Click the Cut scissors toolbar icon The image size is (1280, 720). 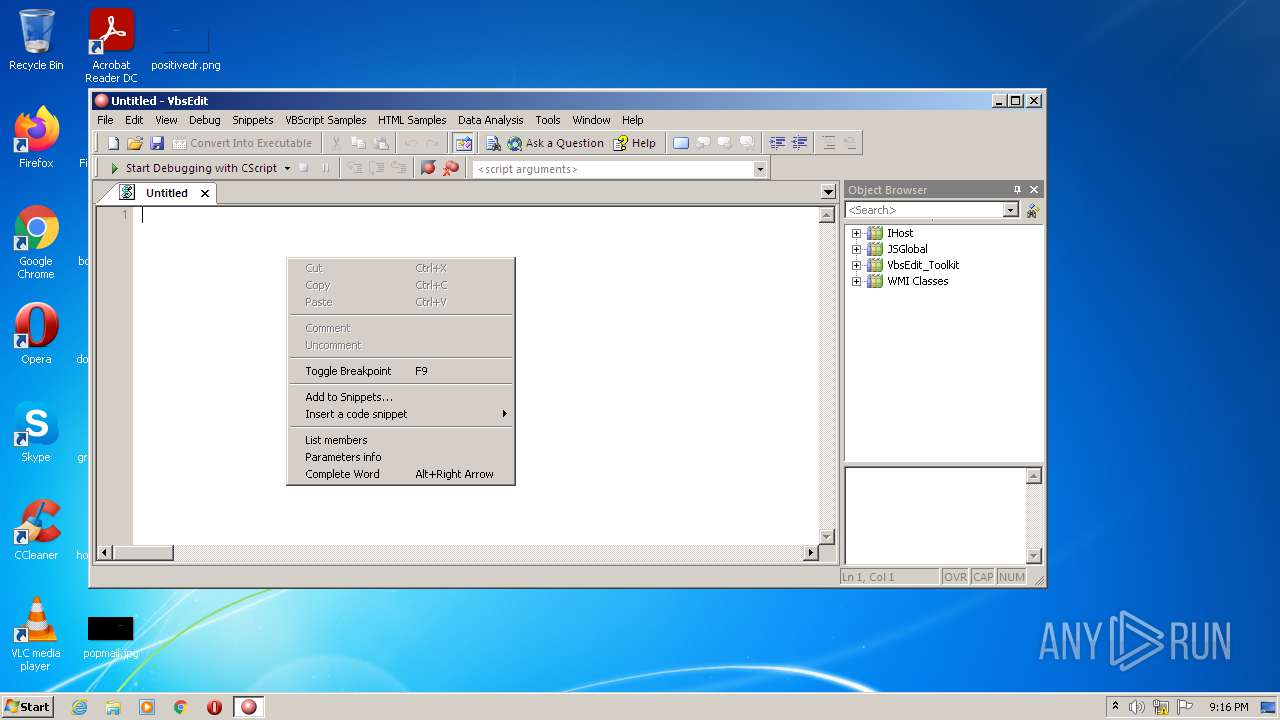pyautogui.click(x=336, y=143)
